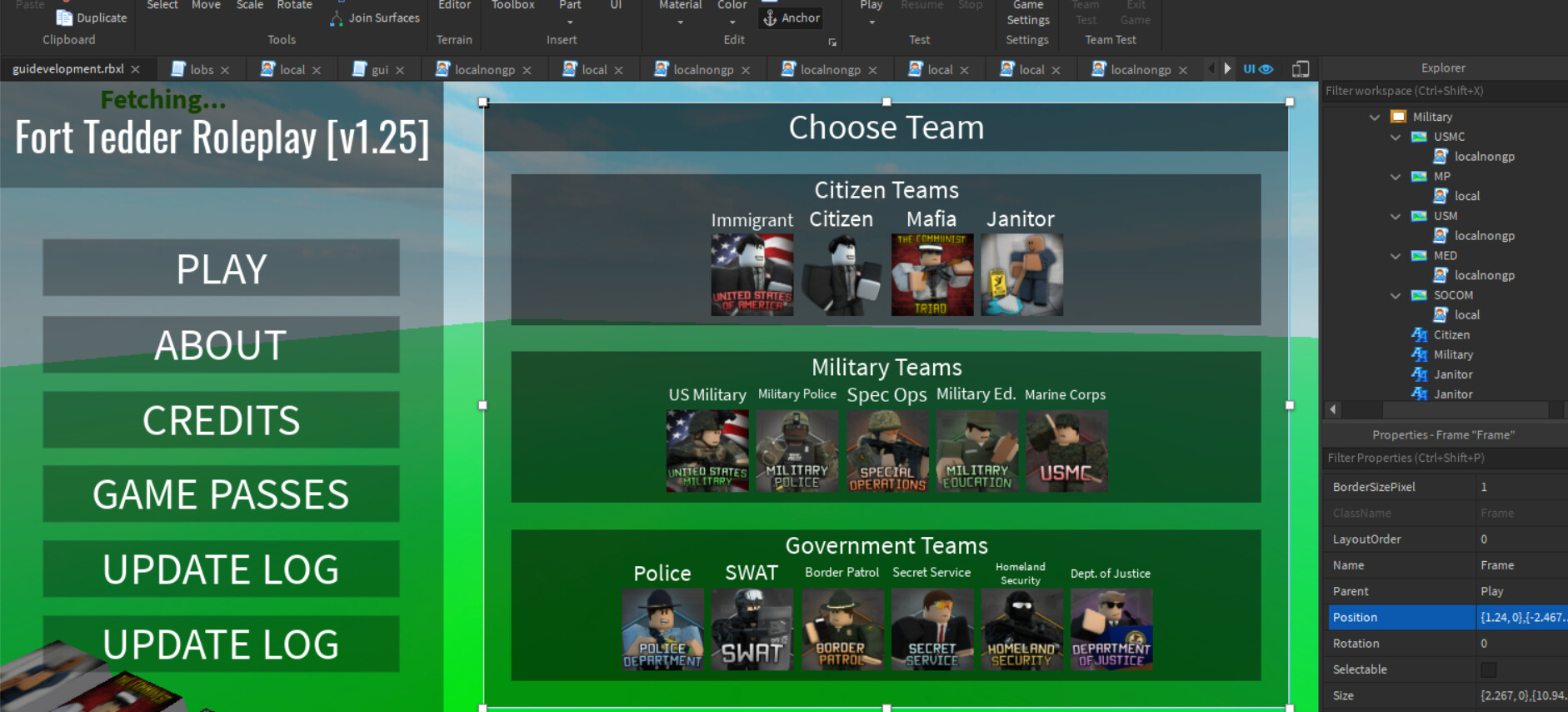Click the GAME PASSES menu button

tap(221, 494)
